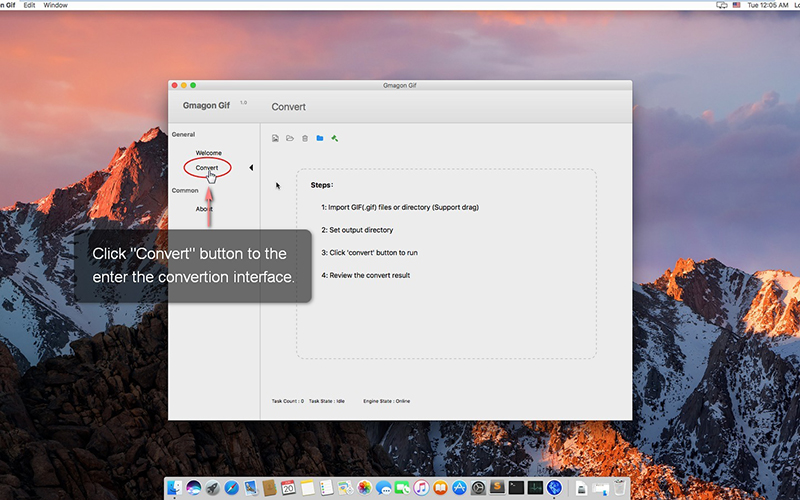Open Photos app in the dock
The height and width of the screenshot is (500, 800).
tap(364, 488)
